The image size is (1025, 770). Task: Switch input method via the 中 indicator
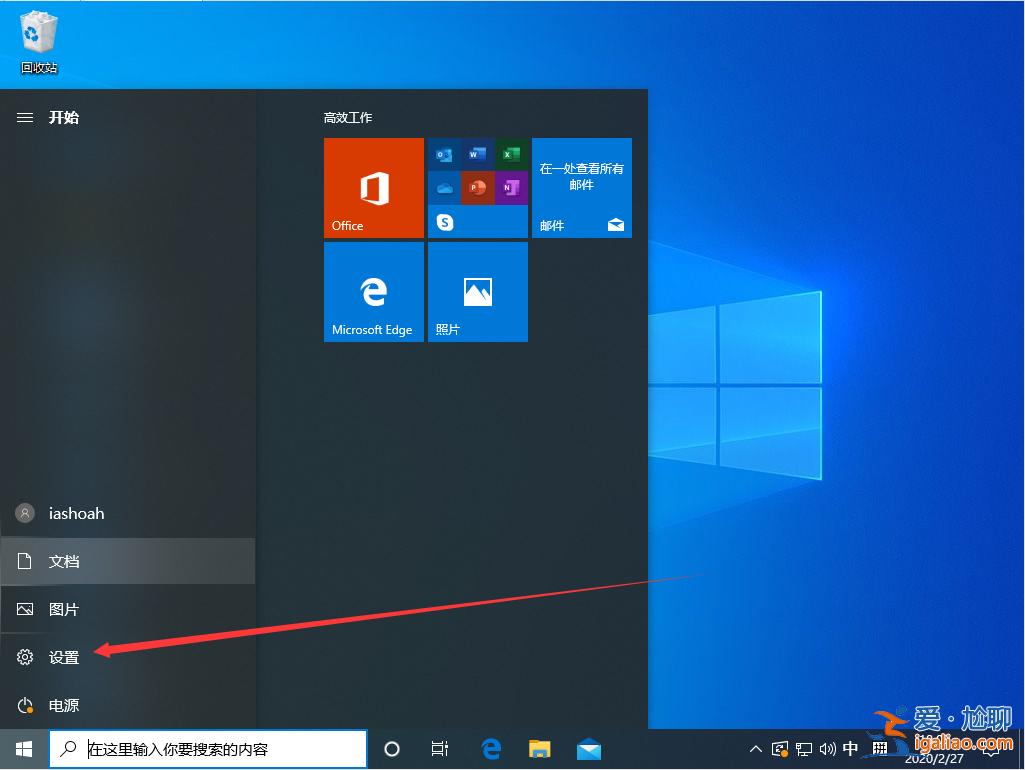(x=850, y=748)
